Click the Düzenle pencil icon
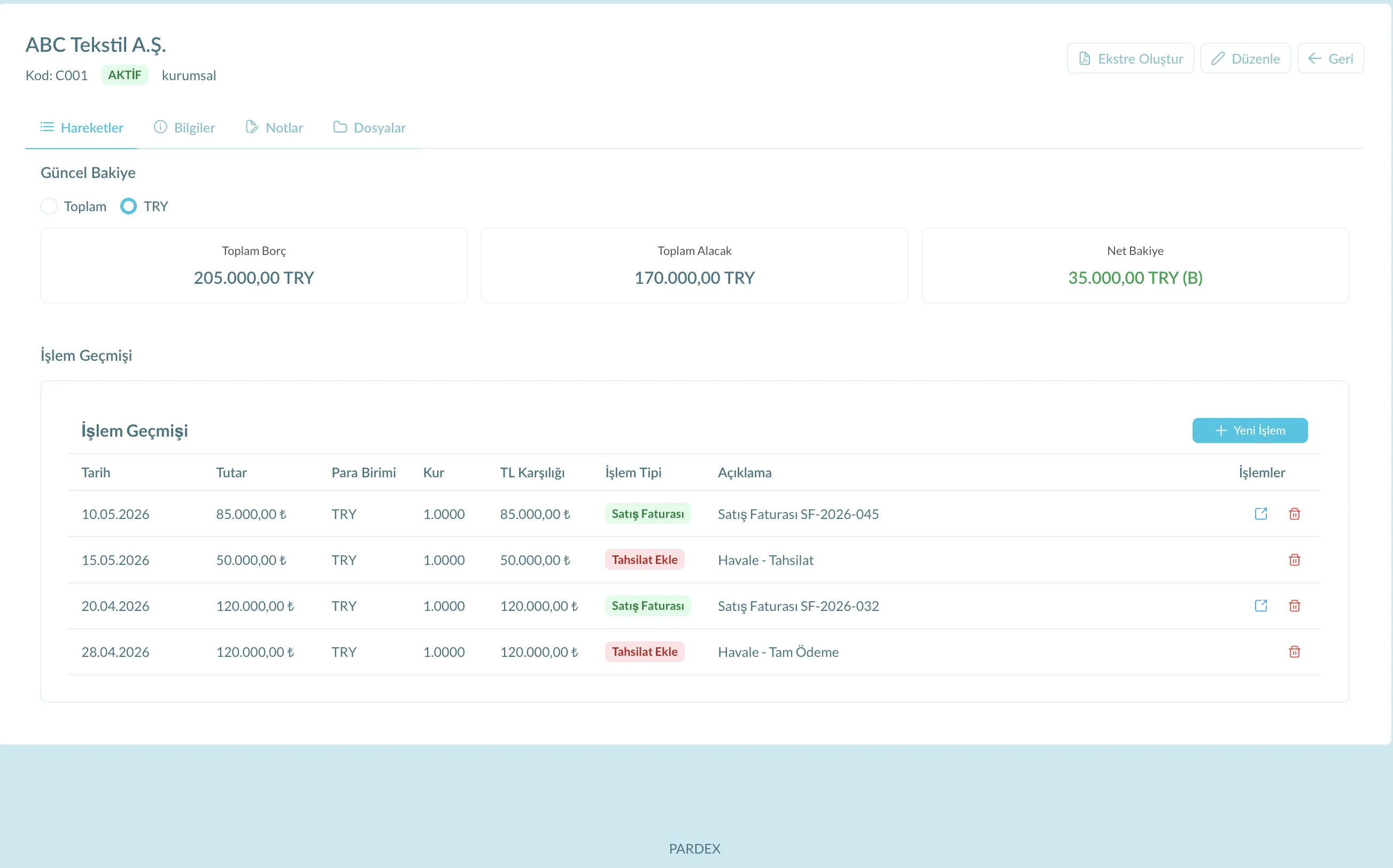1393x868 pixels. pos(1217,59)
